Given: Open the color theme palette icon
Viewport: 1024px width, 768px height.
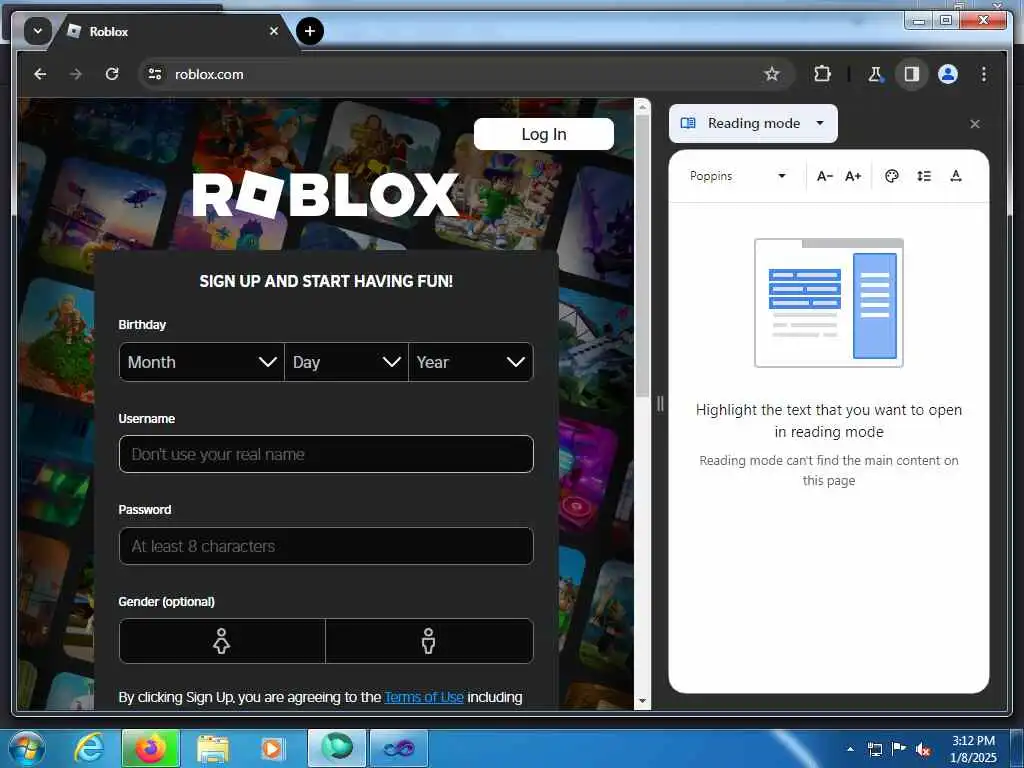Looking at the screenshot, I should pyautogui.click(x=891, y=176).
